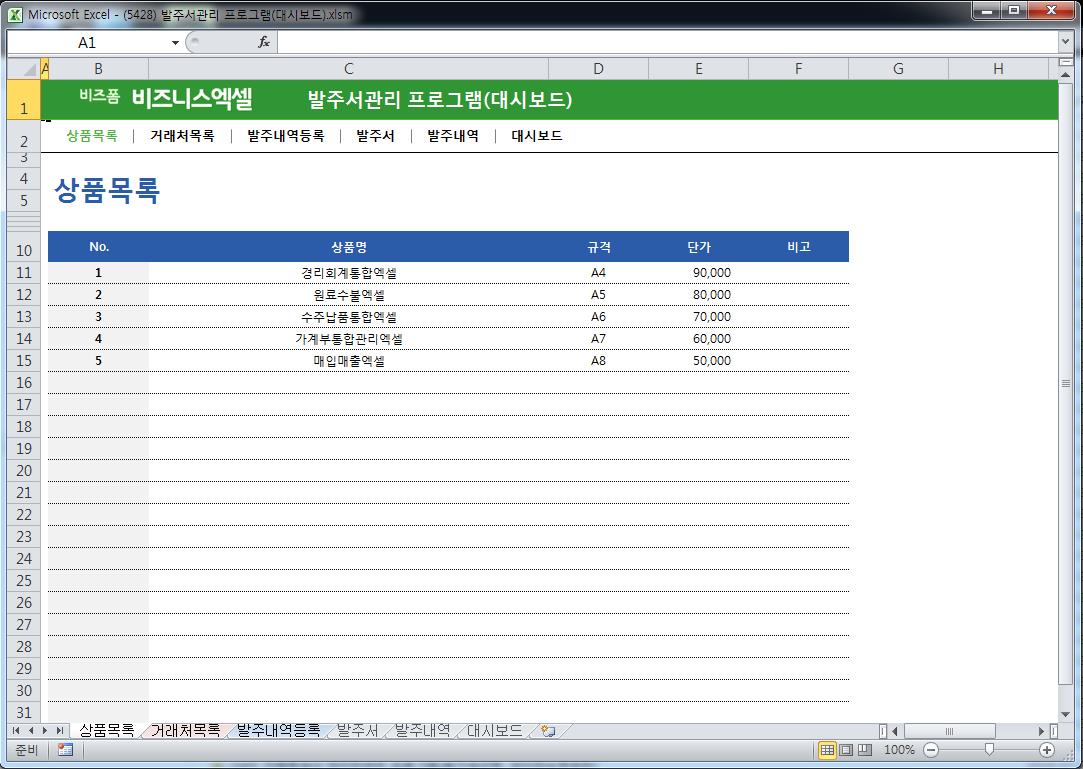Click the insert new worksheet icon
Image resolution: width=1083 pixels, height=769 pixels.
point(548,731)
